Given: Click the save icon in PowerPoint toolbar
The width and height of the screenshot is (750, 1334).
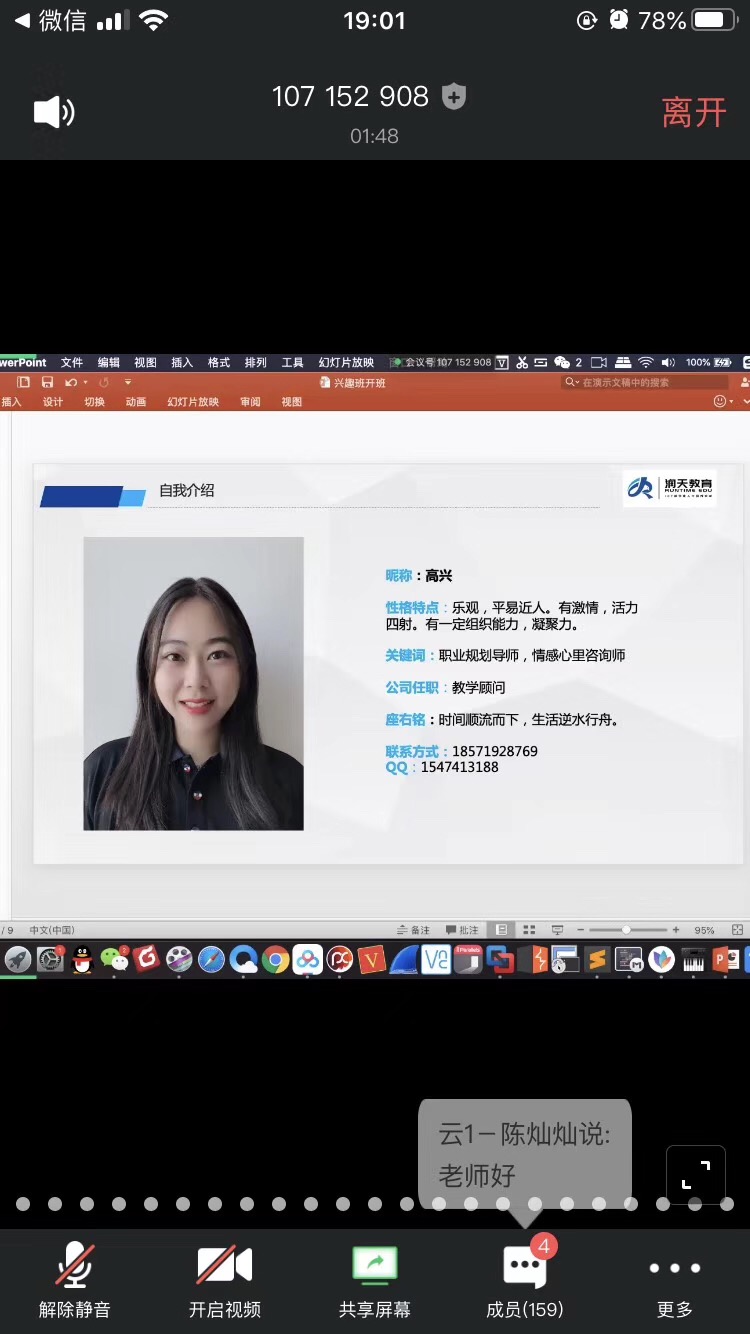Looking at the screenshot, I should click(x=47, y=382).
